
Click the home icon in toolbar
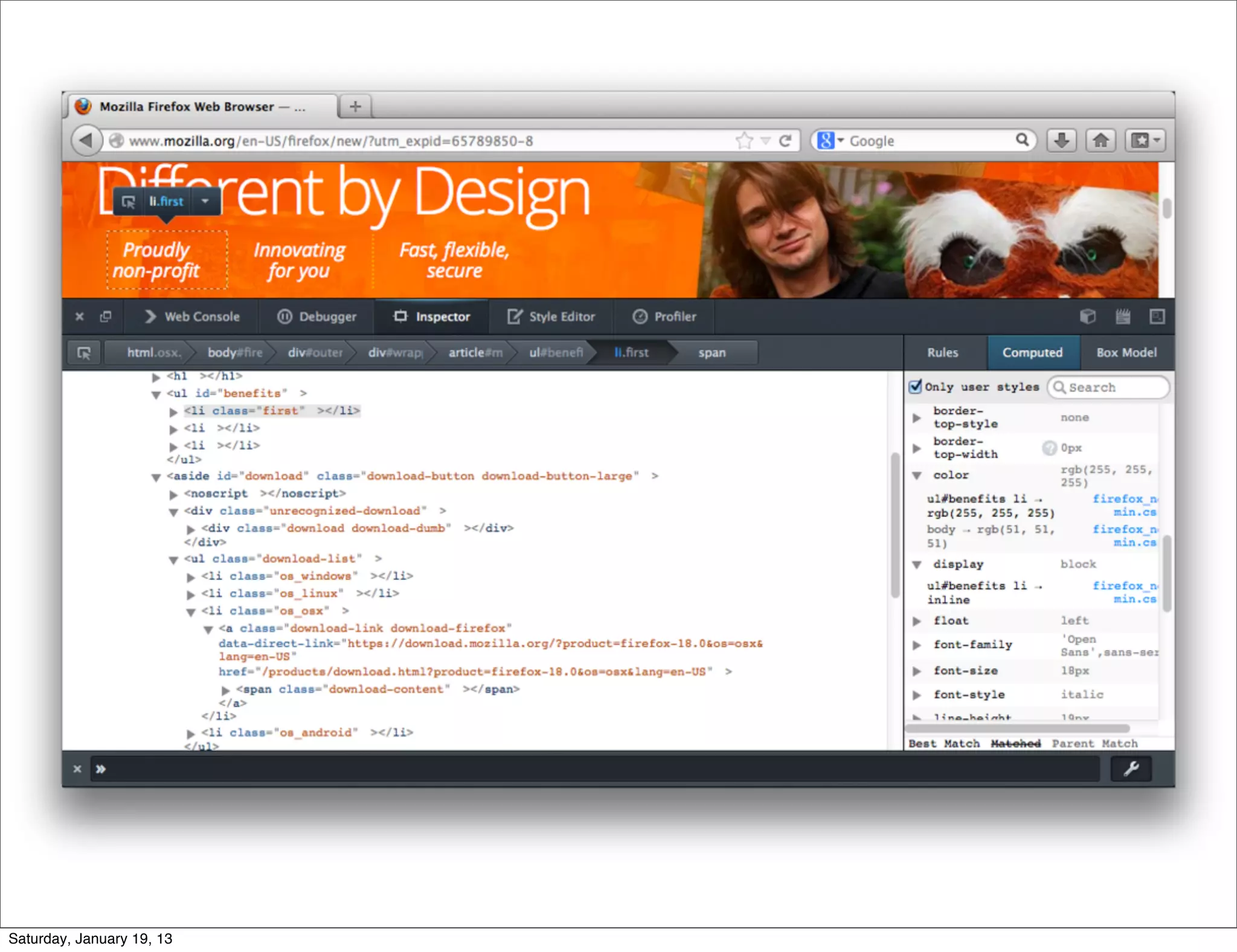pos(1100,141)
